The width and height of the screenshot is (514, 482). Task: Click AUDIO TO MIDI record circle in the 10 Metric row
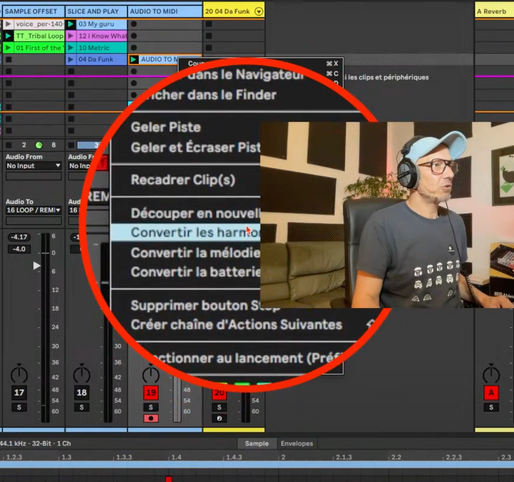[134, 48]
